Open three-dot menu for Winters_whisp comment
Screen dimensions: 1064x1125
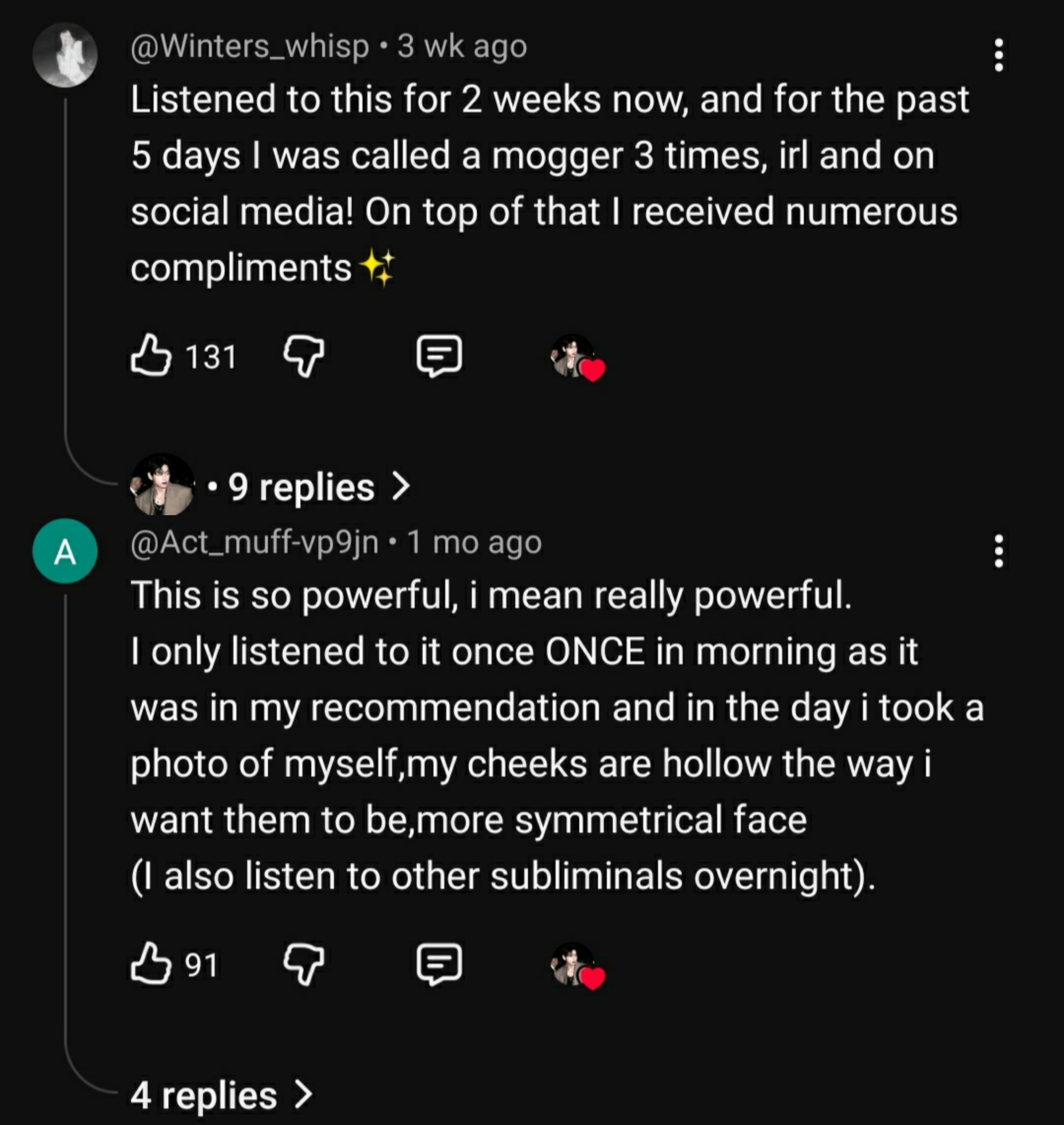999,55
